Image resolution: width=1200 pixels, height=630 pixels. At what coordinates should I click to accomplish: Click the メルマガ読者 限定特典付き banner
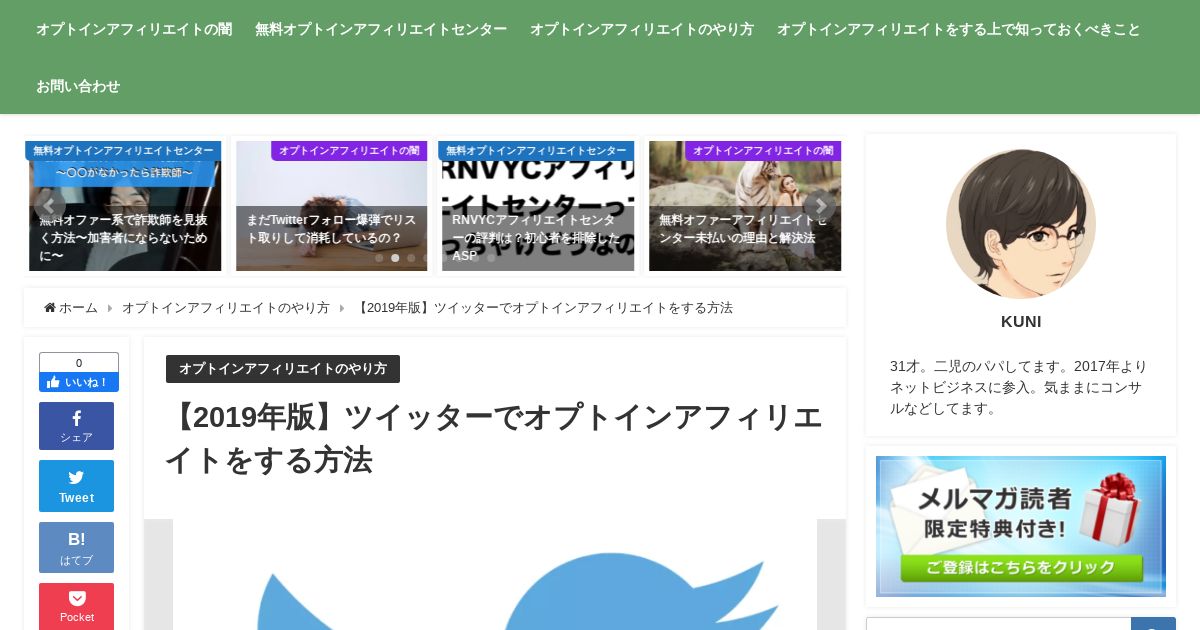[x=1021, y=526]
